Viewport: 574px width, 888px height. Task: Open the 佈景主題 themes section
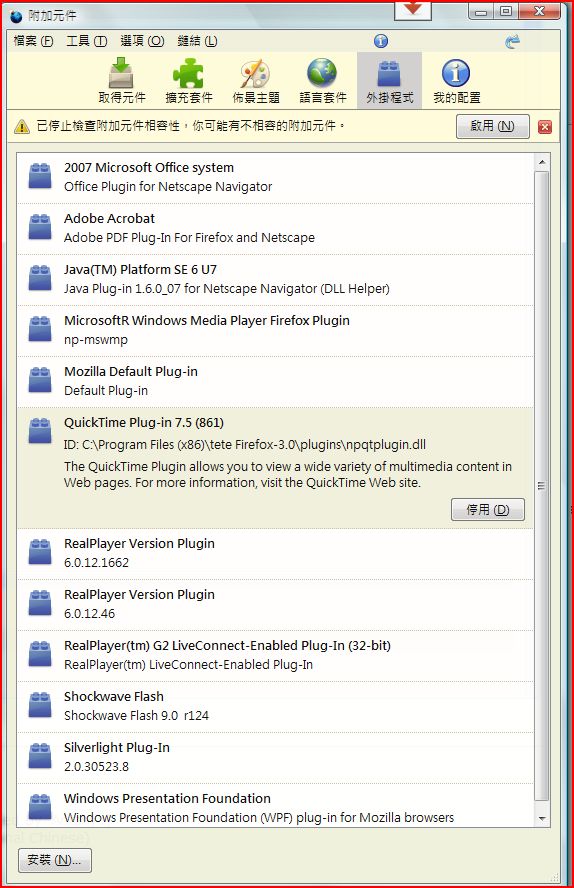(x=255, y=80)
